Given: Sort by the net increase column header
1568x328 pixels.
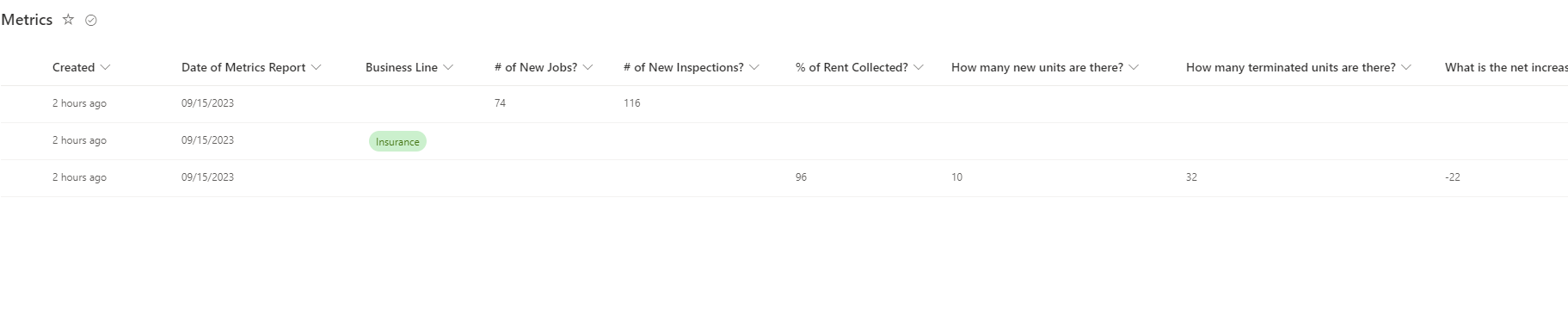Looking at the screenshot, I should pyautogui.click(x=1506, y=68).
